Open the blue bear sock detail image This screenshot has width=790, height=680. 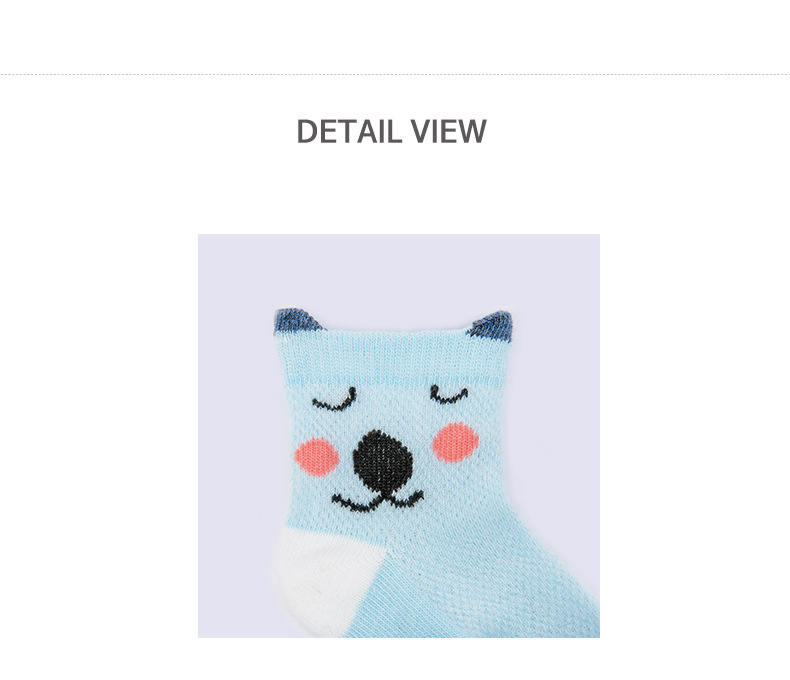tap(399, 436)
